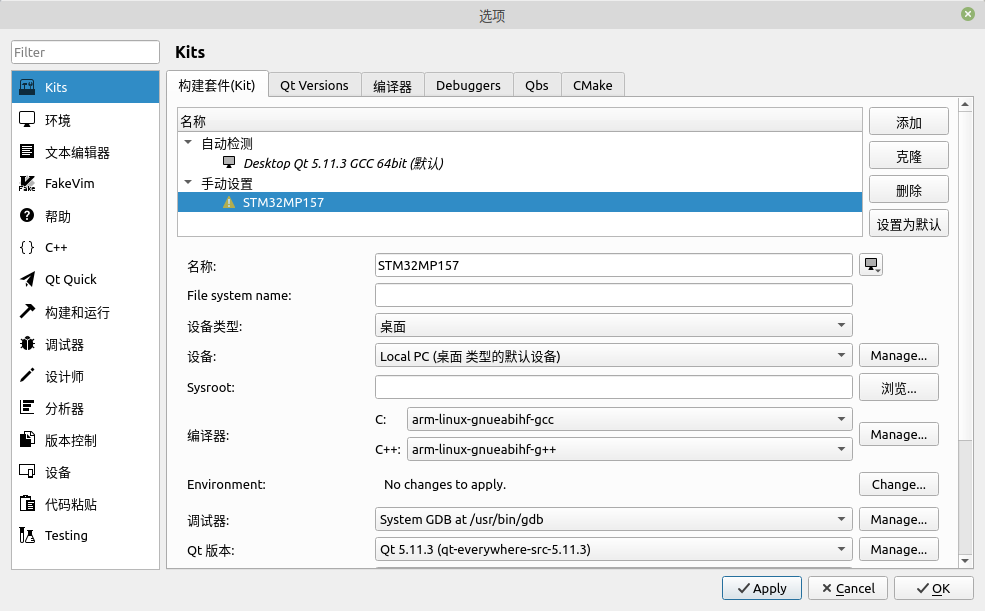Click the vertical scrollbar down arrow

click(966, 561)
